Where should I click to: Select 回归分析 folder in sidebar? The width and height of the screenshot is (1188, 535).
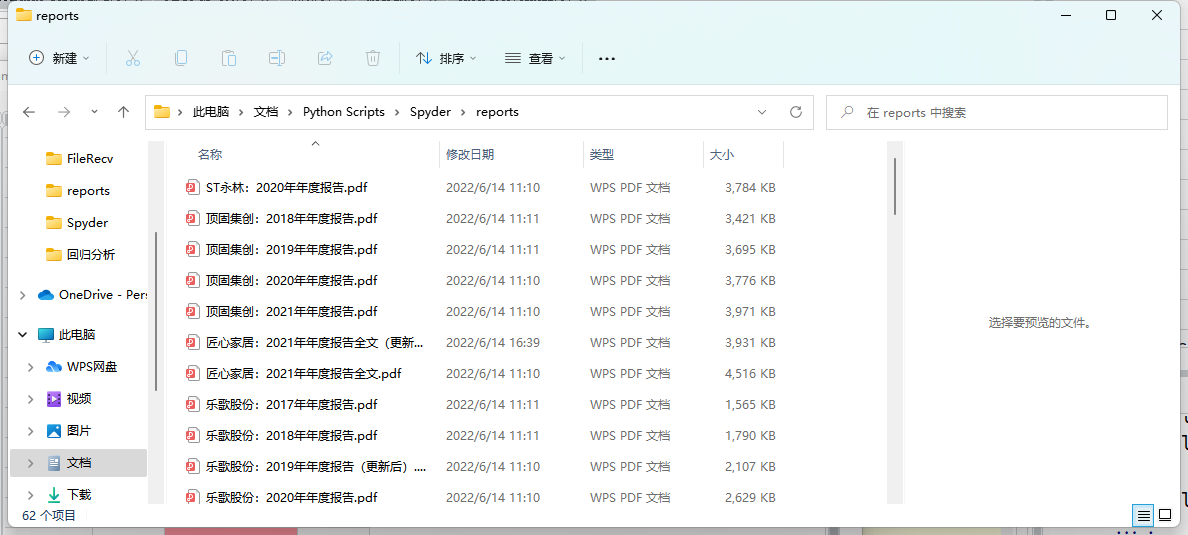[x=80, y=255]
